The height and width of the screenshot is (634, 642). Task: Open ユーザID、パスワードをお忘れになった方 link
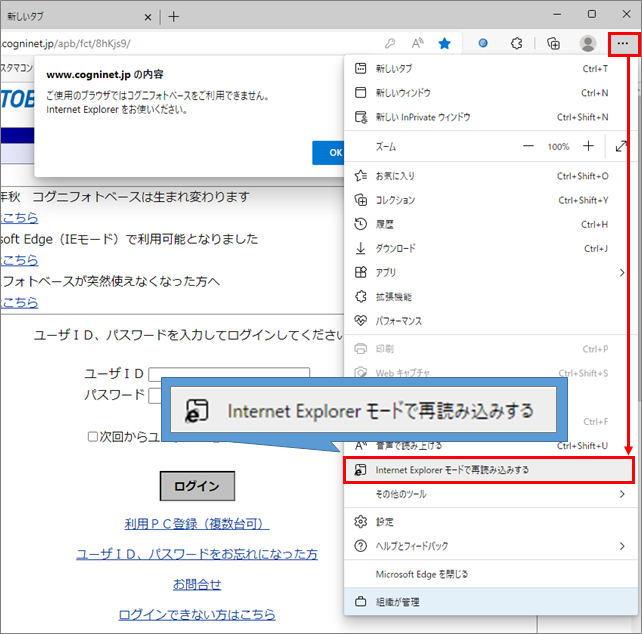click(197, 554)
